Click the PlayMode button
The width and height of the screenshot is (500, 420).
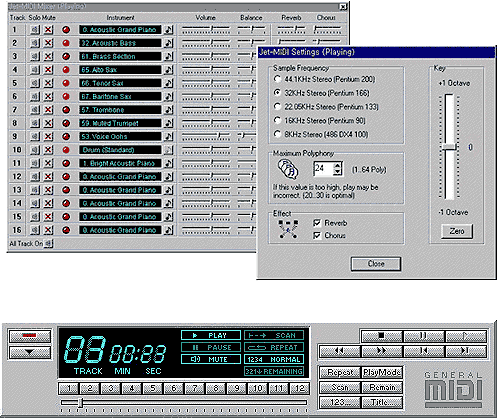coord(382,372)
